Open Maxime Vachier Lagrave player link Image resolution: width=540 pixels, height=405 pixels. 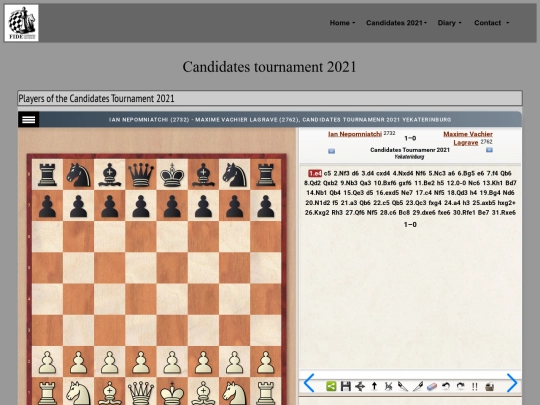[468, 138]
